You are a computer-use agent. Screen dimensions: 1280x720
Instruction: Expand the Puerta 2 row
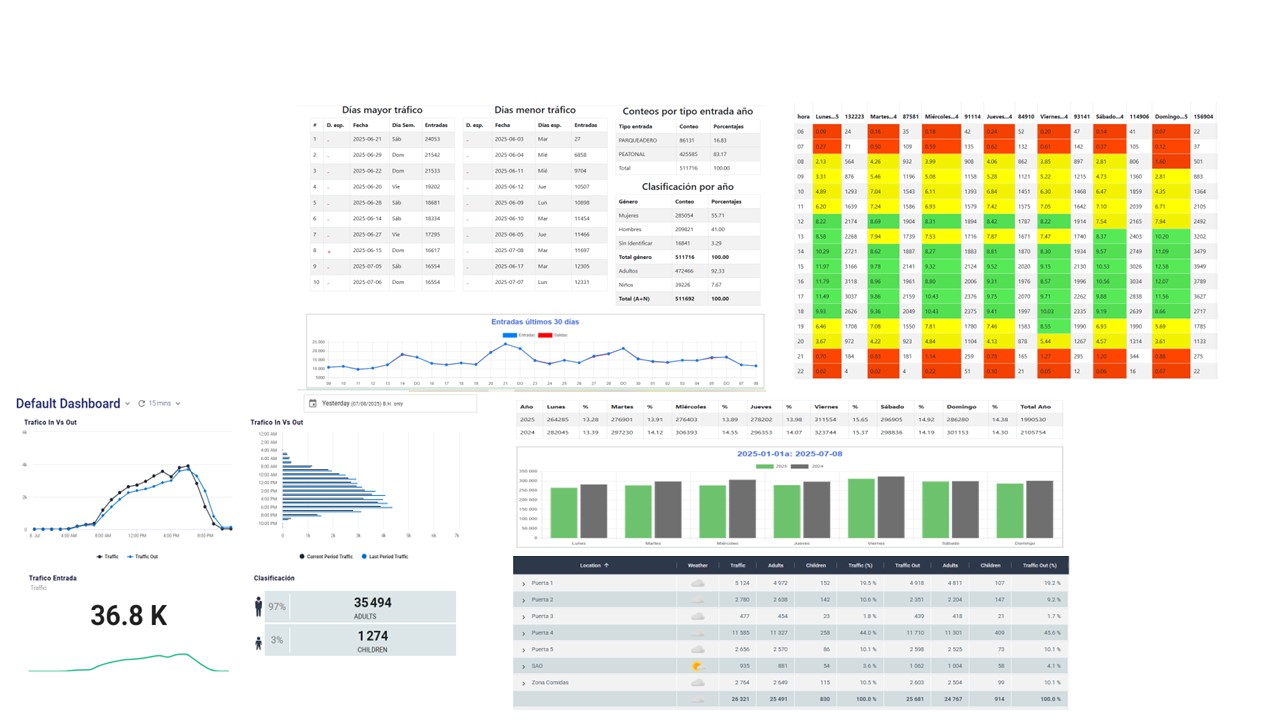[x=523, y=600]
